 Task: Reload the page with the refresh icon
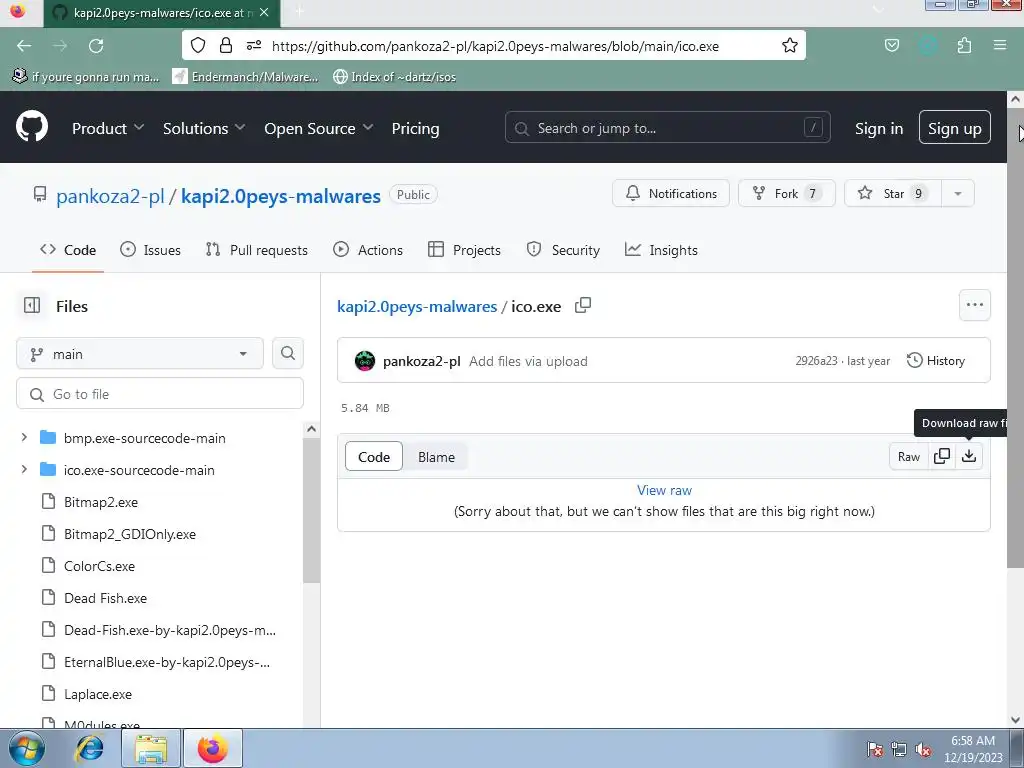96,46
